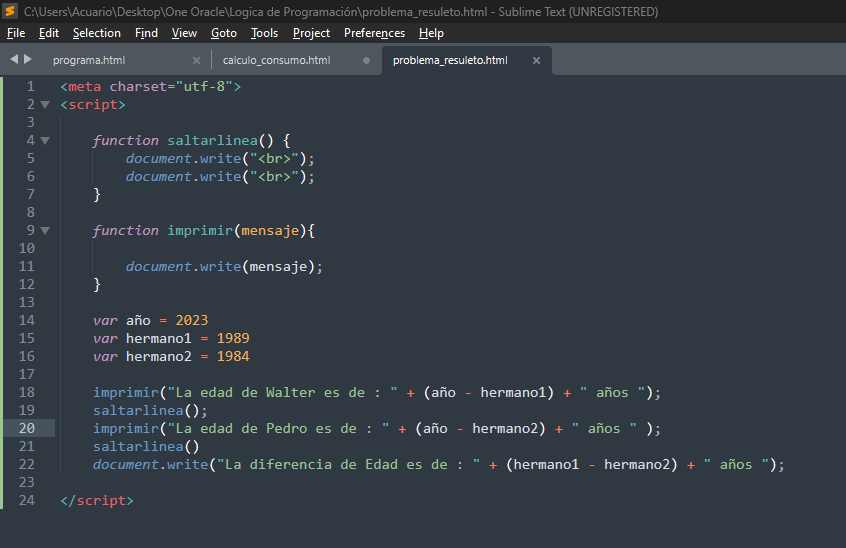This screenshot has width=846, height=548.
Task: Collapse imprimir function fold arrow on line 9
Action: [45, 231]
